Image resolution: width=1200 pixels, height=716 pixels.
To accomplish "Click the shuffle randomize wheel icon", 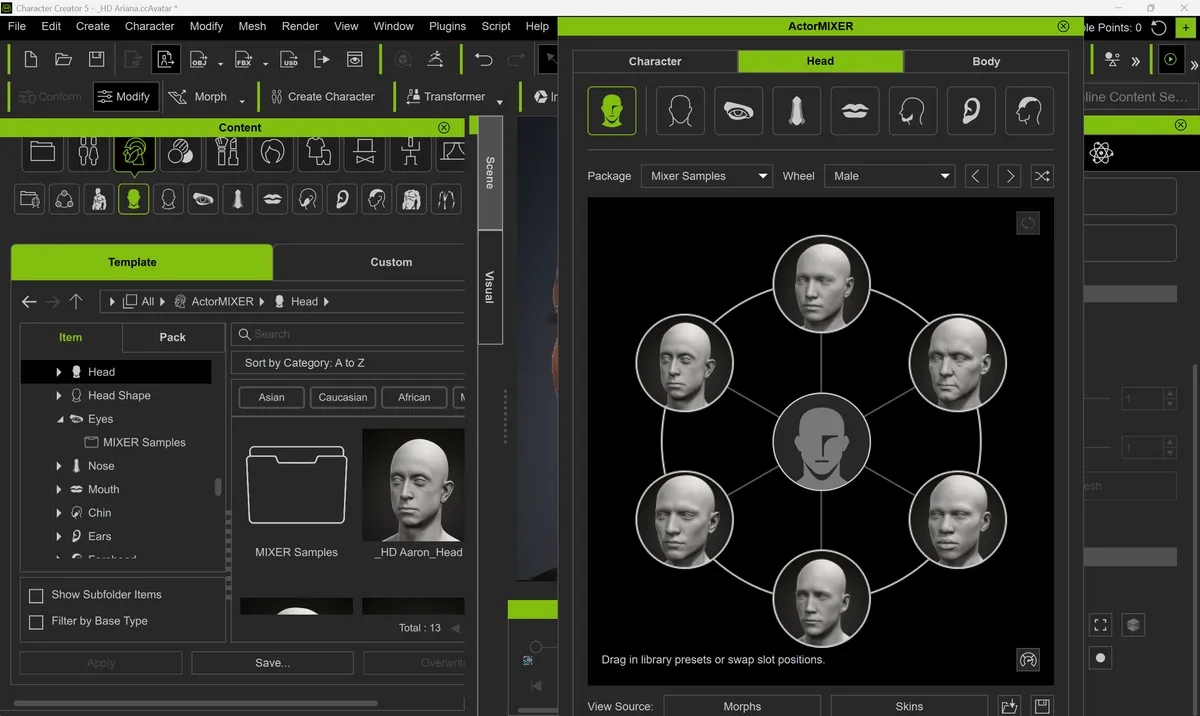I will (x=1042, y=176).
